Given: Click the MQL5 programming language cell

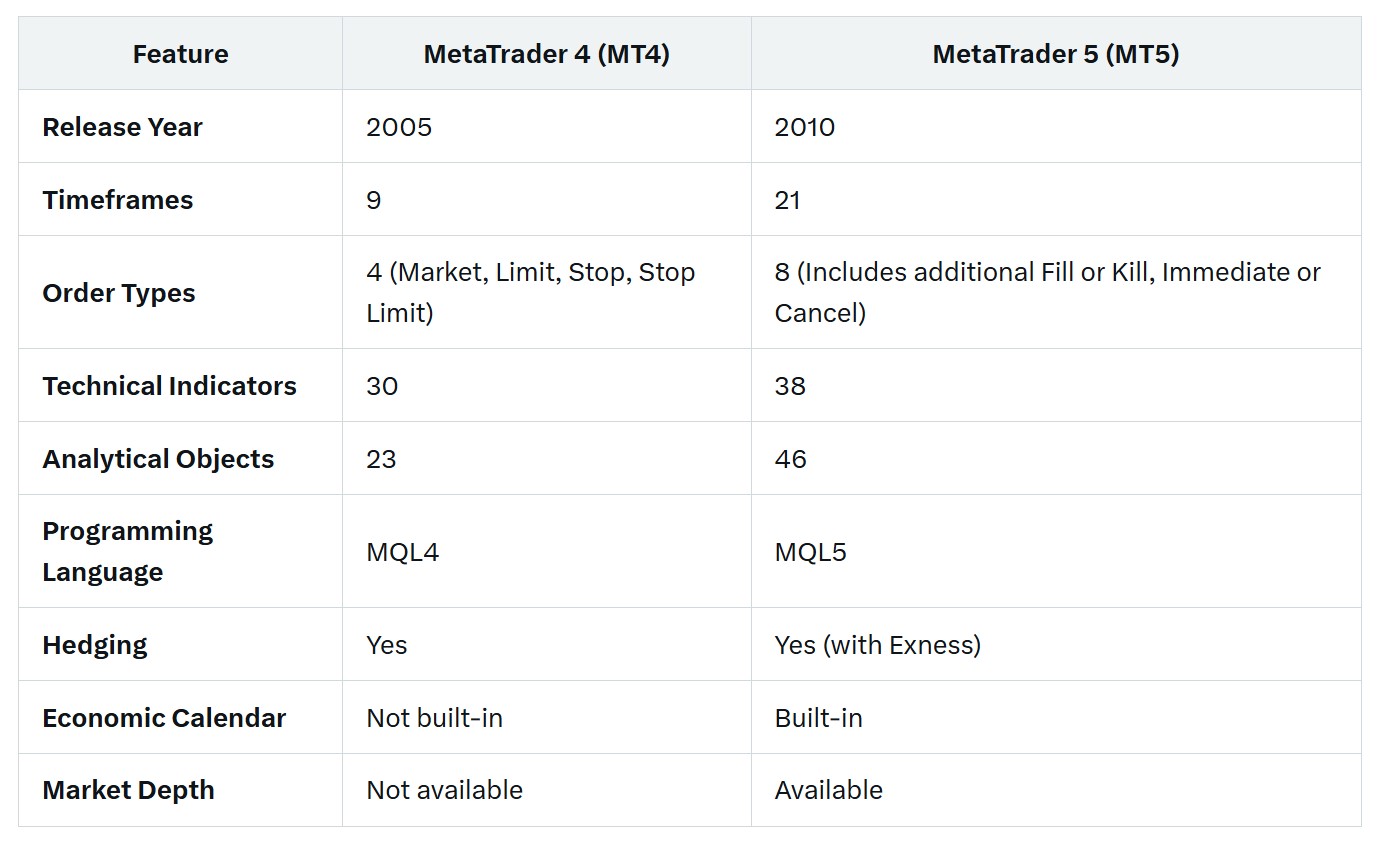Looking at the screenshot, I should [811, 551].
